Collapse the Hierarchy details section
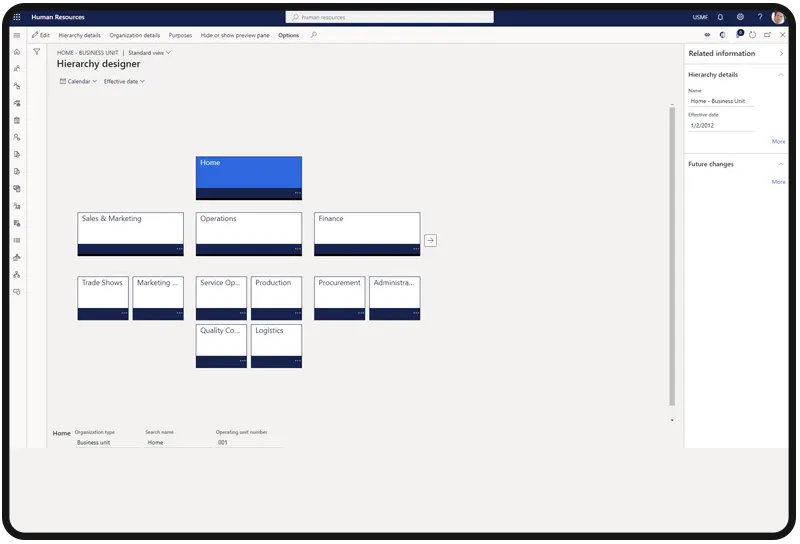Screen dimensions: 800x544 tap(780, 74)
